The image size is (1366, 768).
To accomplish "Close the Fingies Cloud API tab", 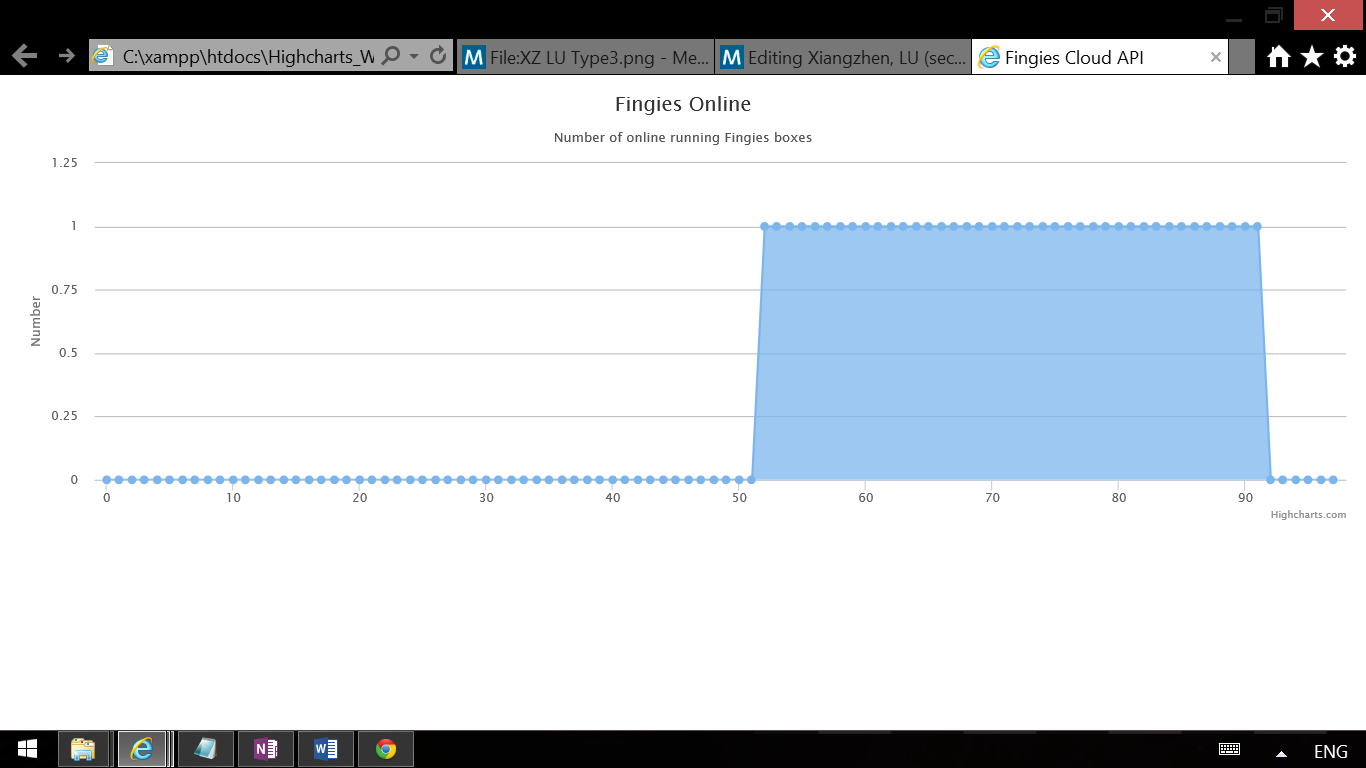I will (1215, 57).
